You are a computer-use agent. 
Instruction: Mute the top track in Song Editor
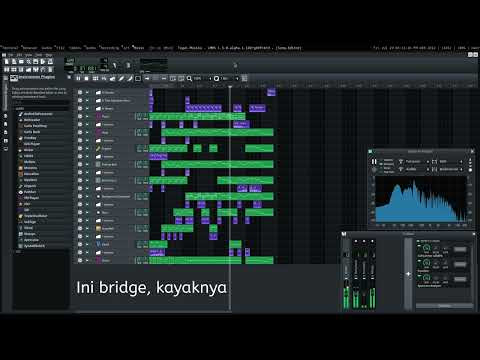point(87,92)
